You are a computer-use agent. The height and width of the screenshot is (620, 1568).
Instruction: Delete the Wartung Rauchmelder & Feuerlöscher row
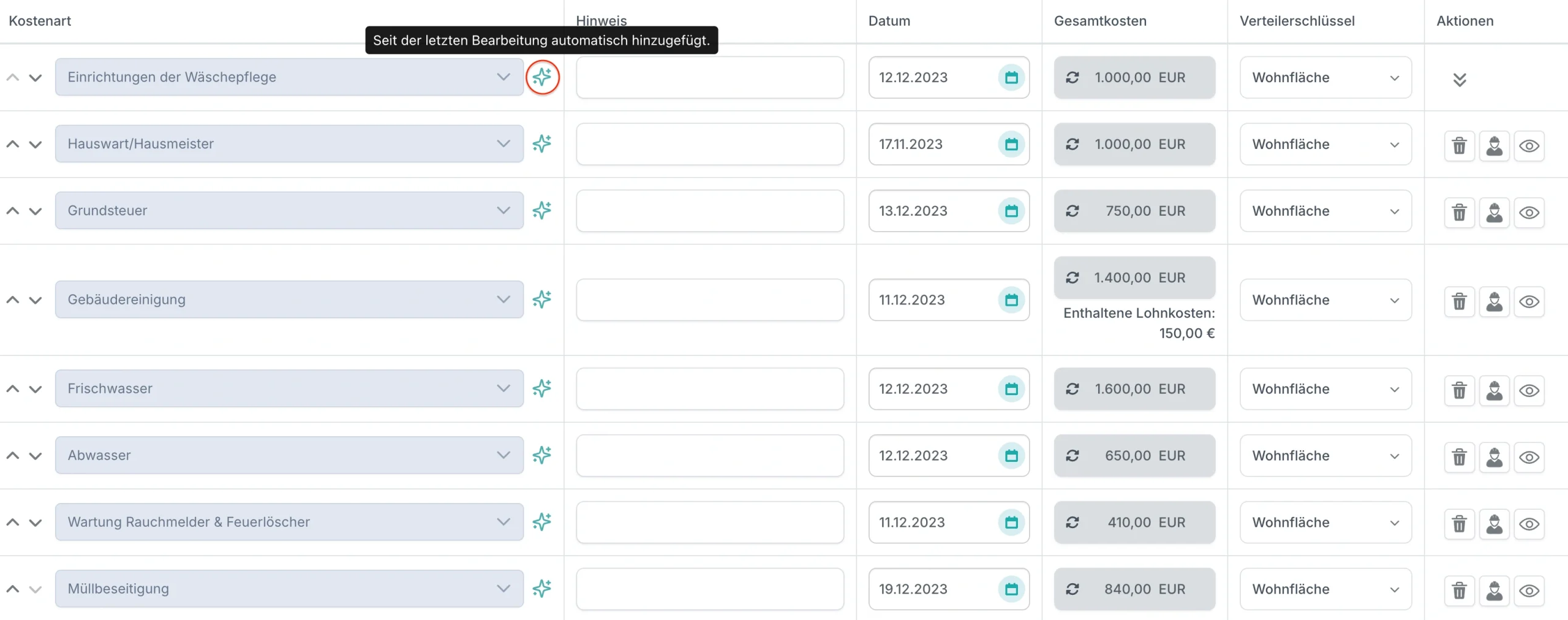[1460, 524]
